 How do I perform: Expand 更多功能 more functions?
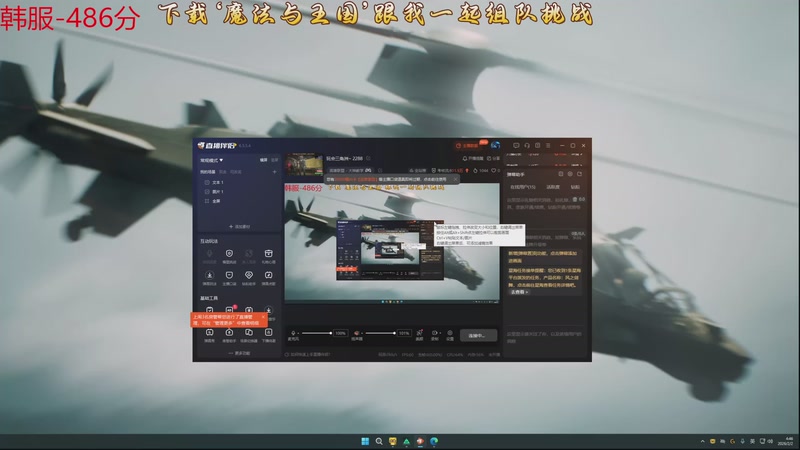(240, 353)
